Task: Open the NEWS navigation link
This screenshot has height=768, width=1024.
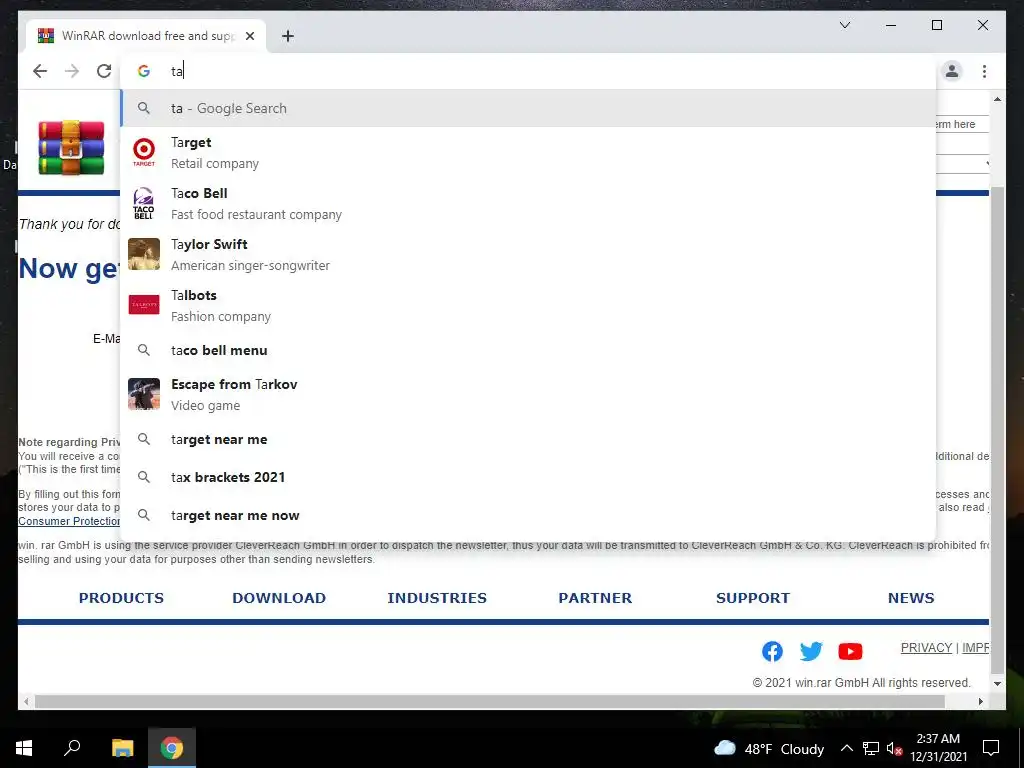Action: [x=911, y=598]
